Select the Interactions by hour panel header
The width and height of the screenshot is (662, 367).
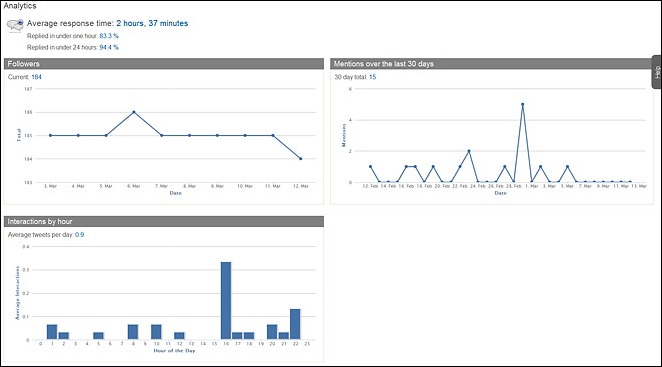pos(164,221)
